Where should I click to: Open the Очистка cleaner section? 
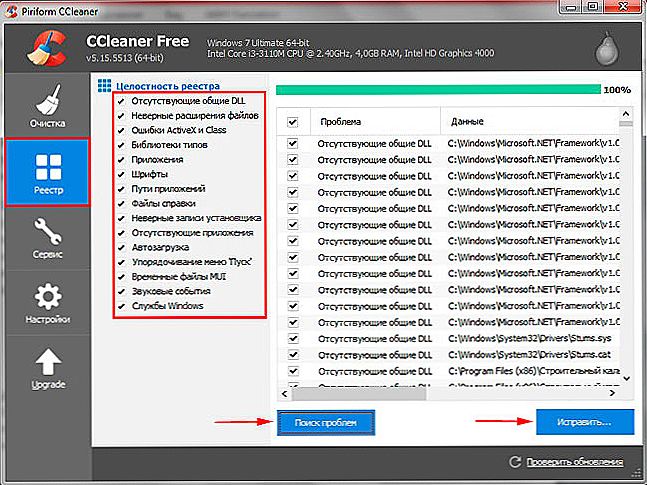[x=47, y=105]
